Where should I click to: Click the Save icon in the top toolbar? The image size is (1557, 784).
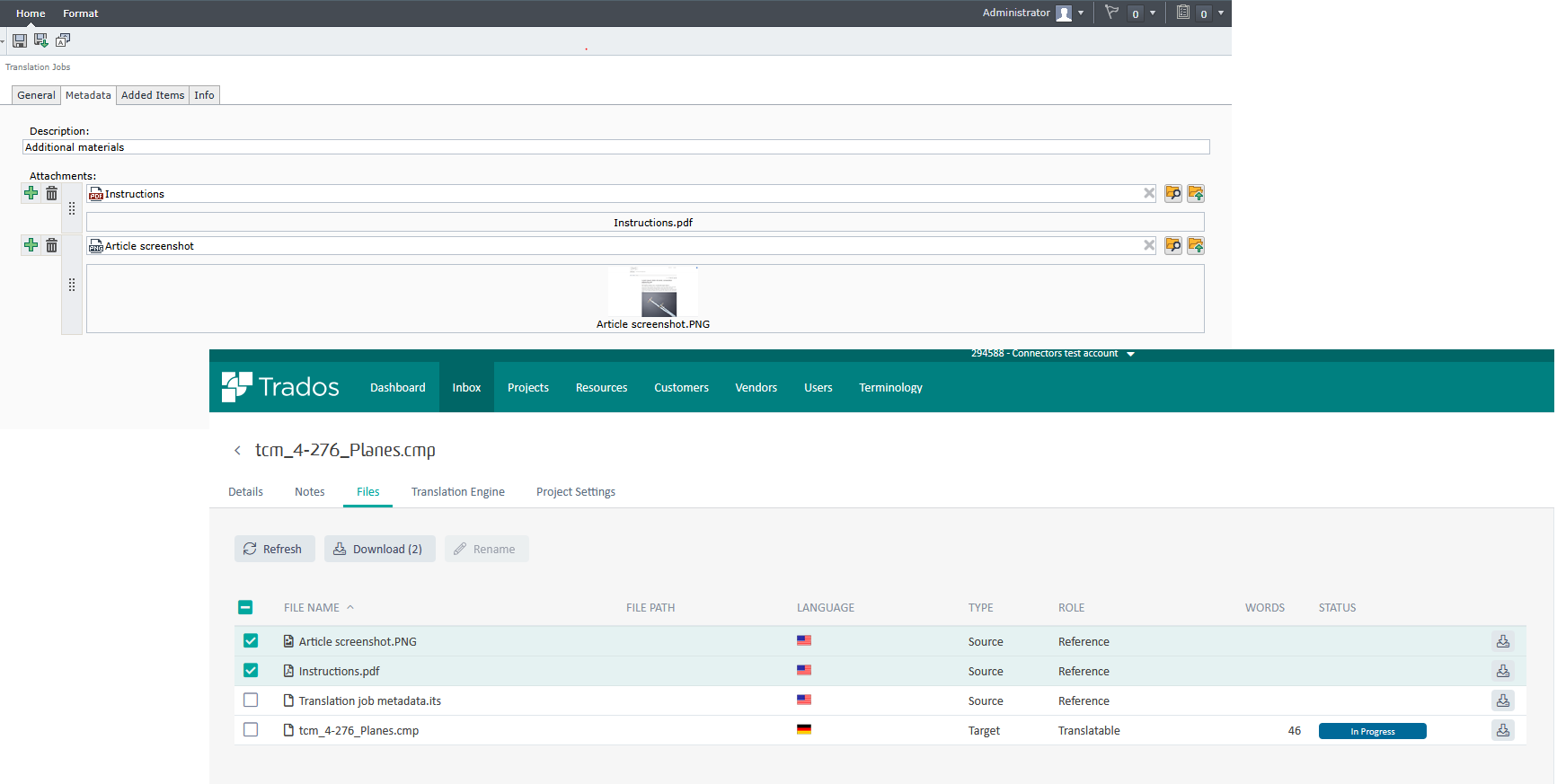pyautogui.click(x=19, y=40)
